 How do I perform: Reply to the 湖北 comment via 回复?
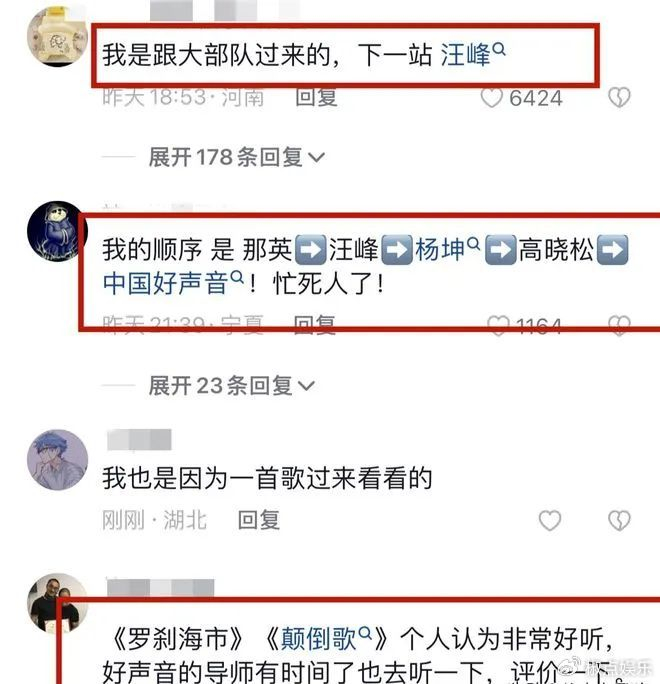pos(259,520)
